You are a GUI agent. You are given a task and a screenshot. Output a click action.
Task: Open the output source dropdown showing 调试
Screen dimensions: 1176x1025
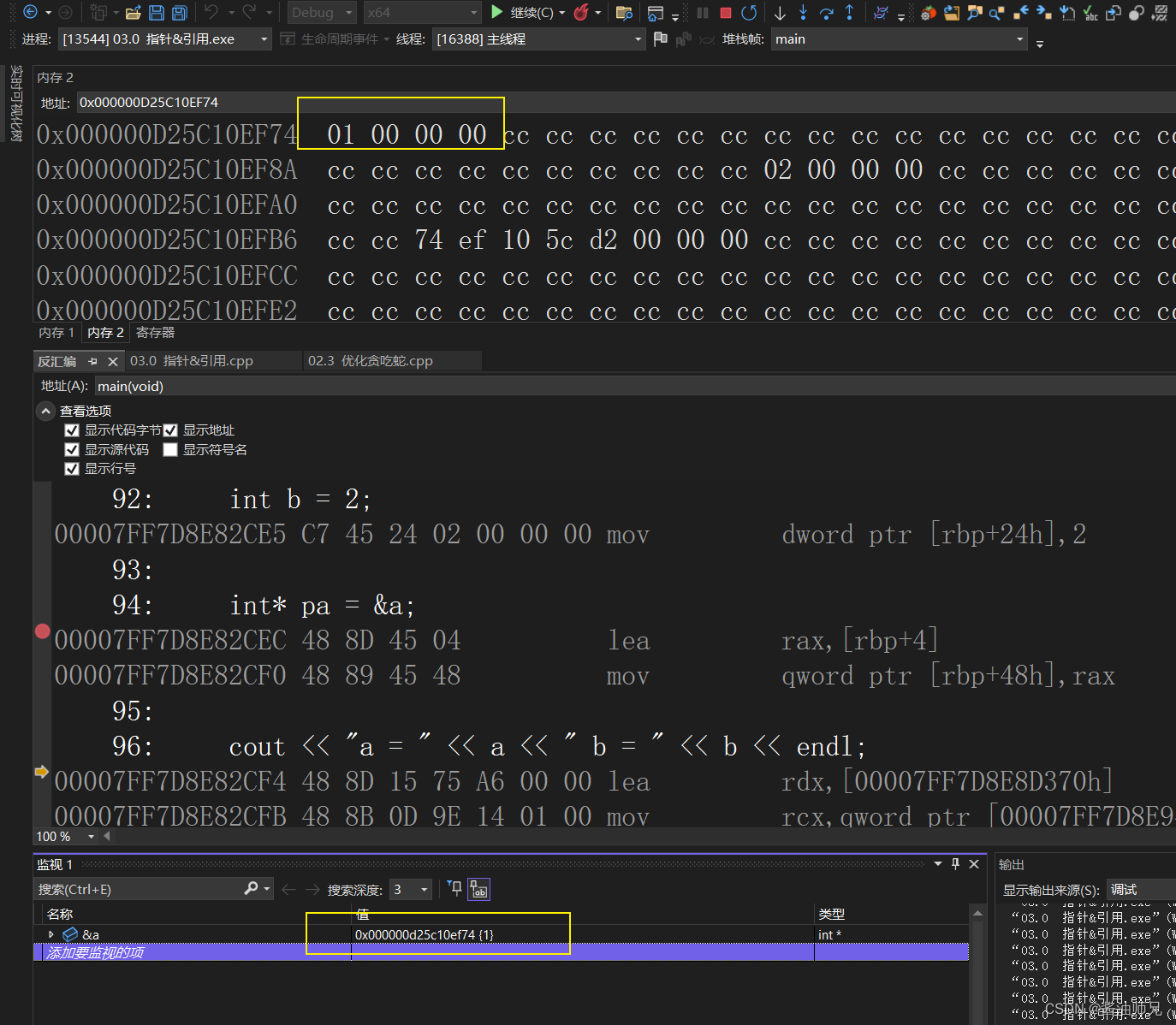click(x=1141, y=890)
